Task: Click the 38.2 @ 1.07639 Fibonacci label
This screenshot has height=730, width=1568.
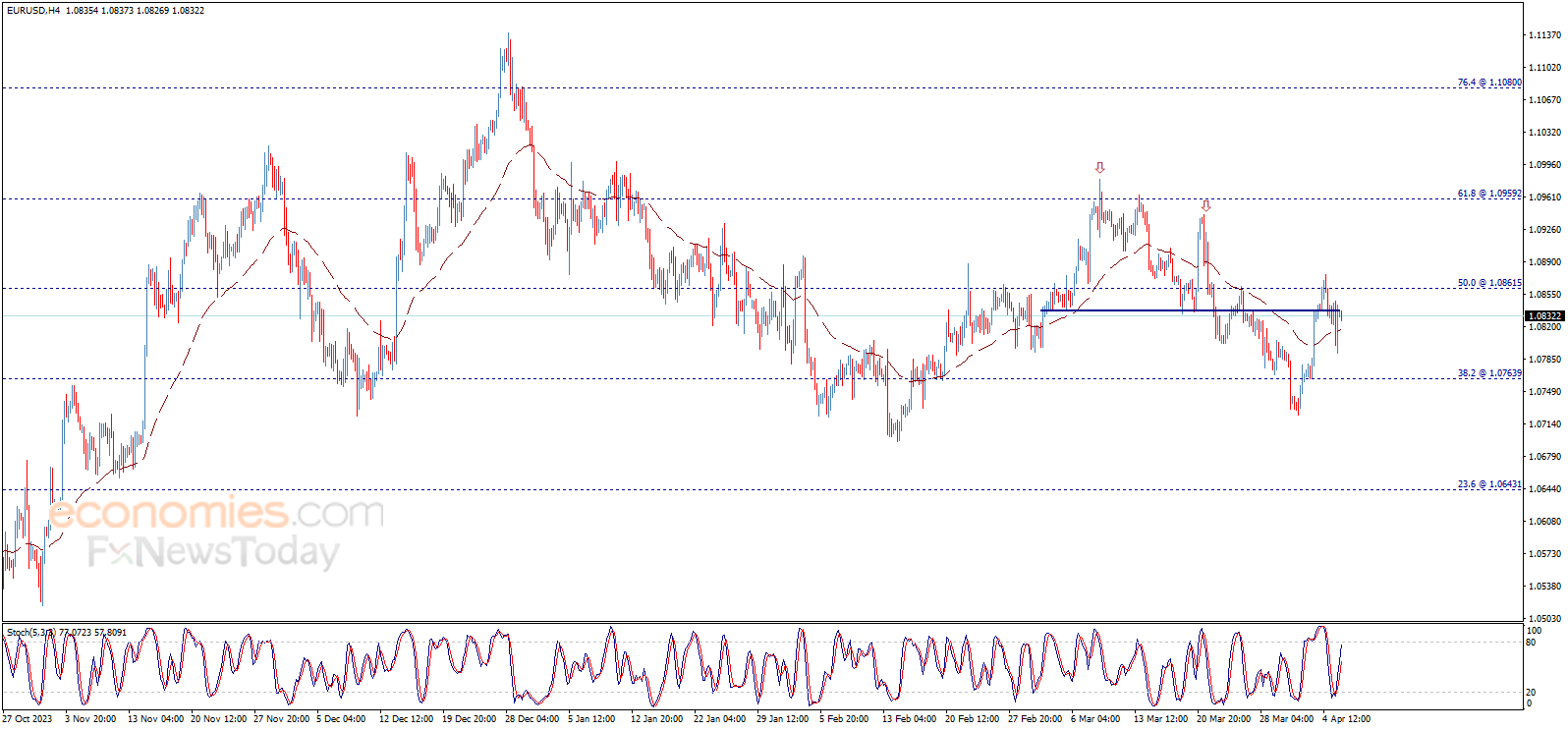Action: [1489, 373]
